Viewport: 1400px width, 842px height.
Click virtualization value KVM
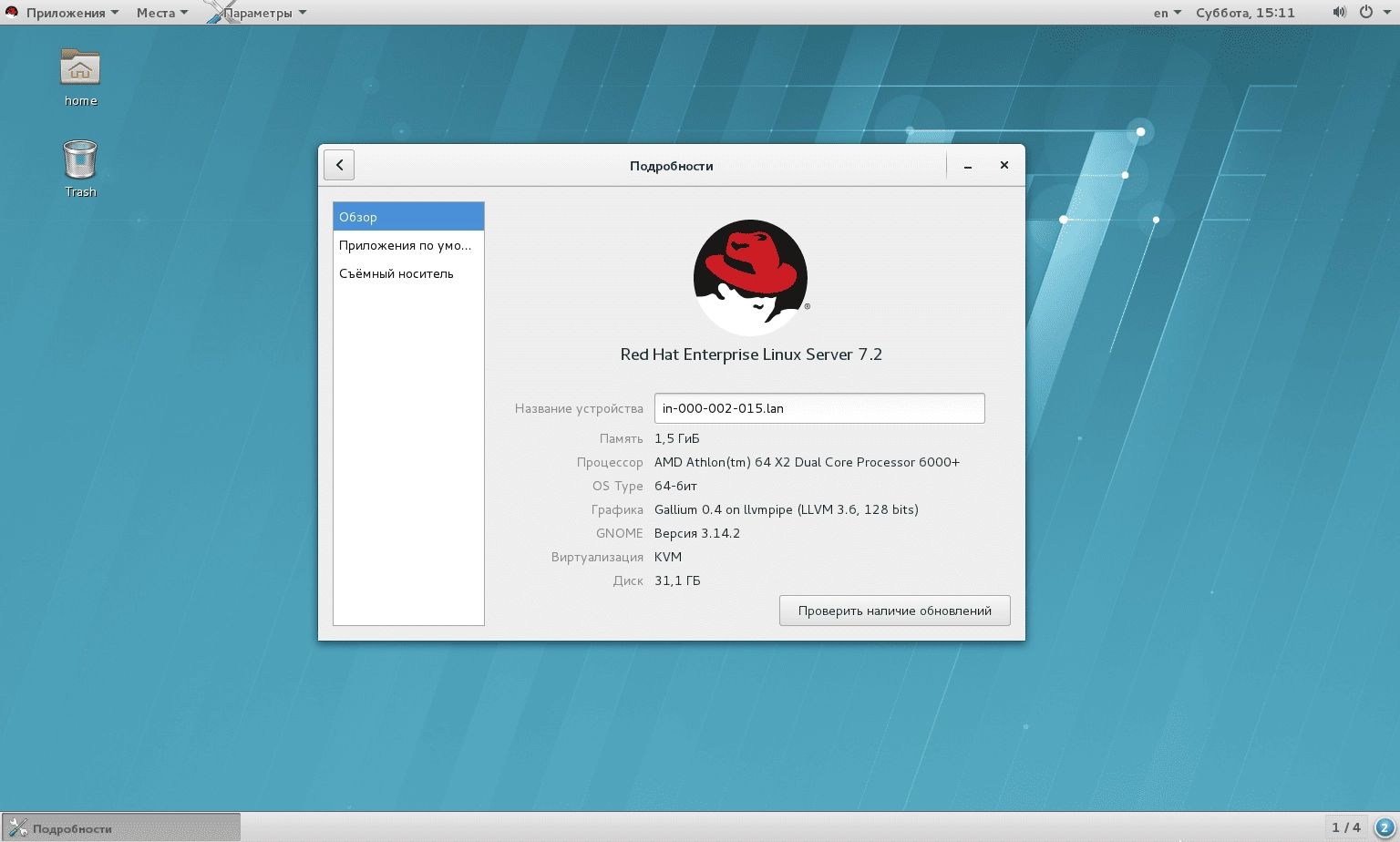[x=668, y=557]
